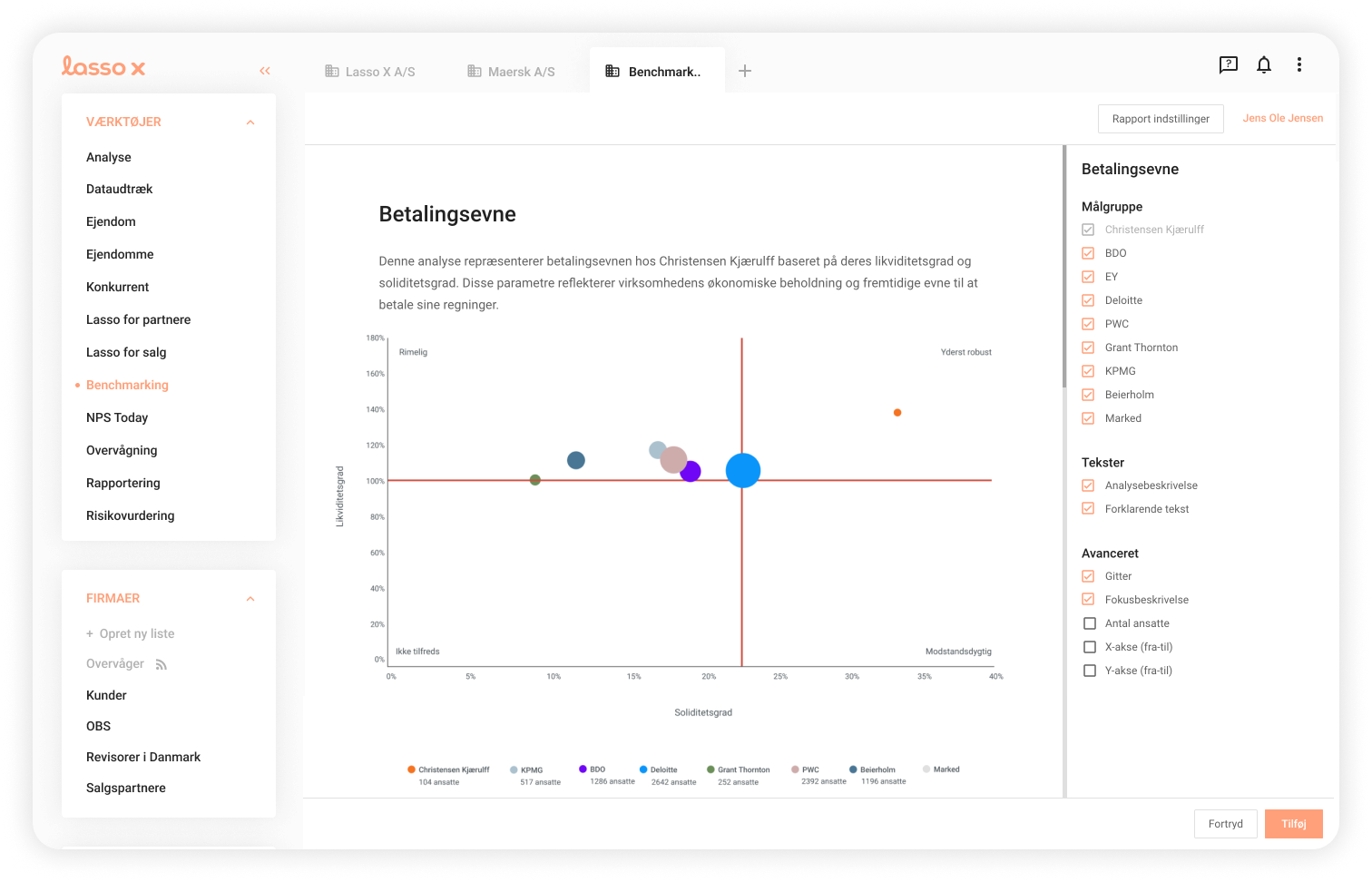Disable Forklarende tekst option

tap(1088, 509)
